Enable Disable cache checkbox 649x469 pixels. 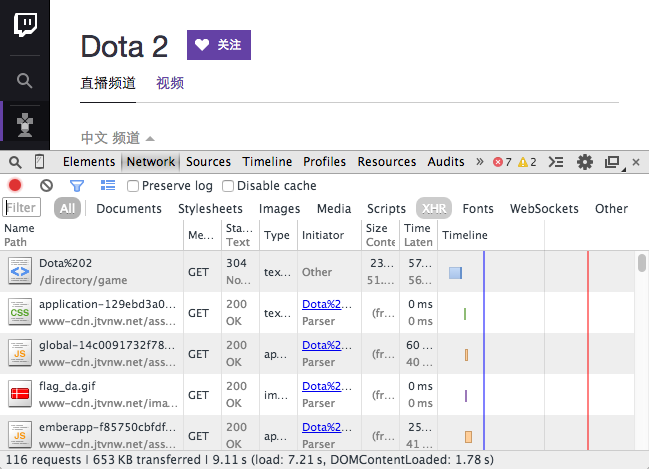228,186
